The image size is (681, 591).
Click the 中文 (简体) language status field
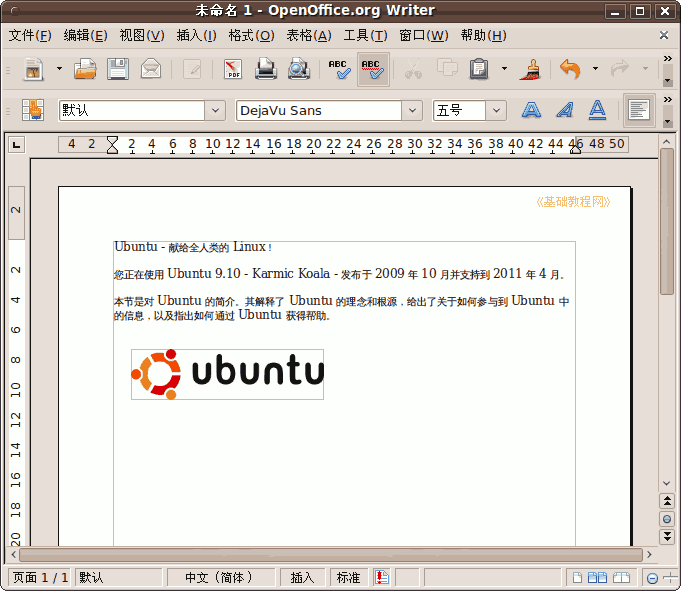(x=221, y=578)
